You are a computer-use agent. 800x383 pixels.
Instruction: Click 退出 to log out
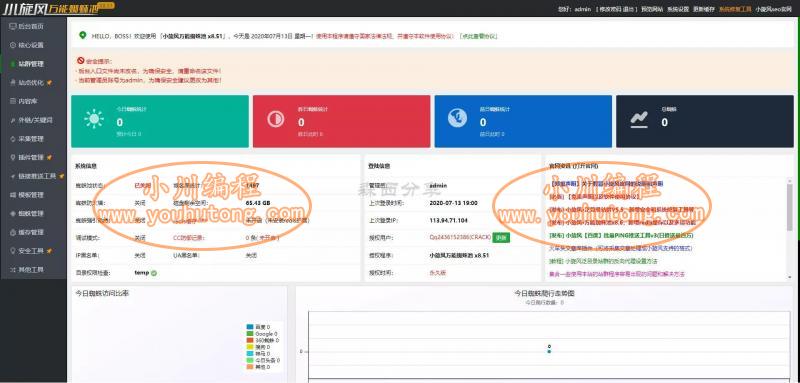[629, 9]
